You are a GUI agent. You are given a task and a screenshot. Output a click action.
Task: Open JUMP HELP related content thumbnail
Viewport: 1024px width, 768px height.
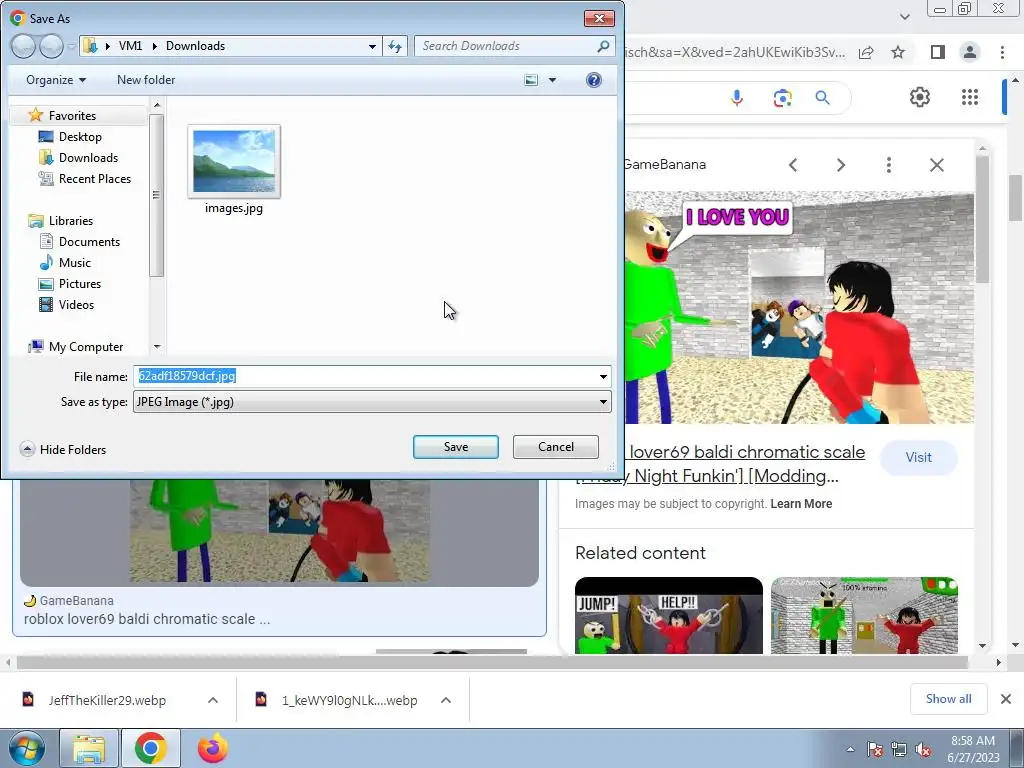pyautogui.click(x=669, y=615)
